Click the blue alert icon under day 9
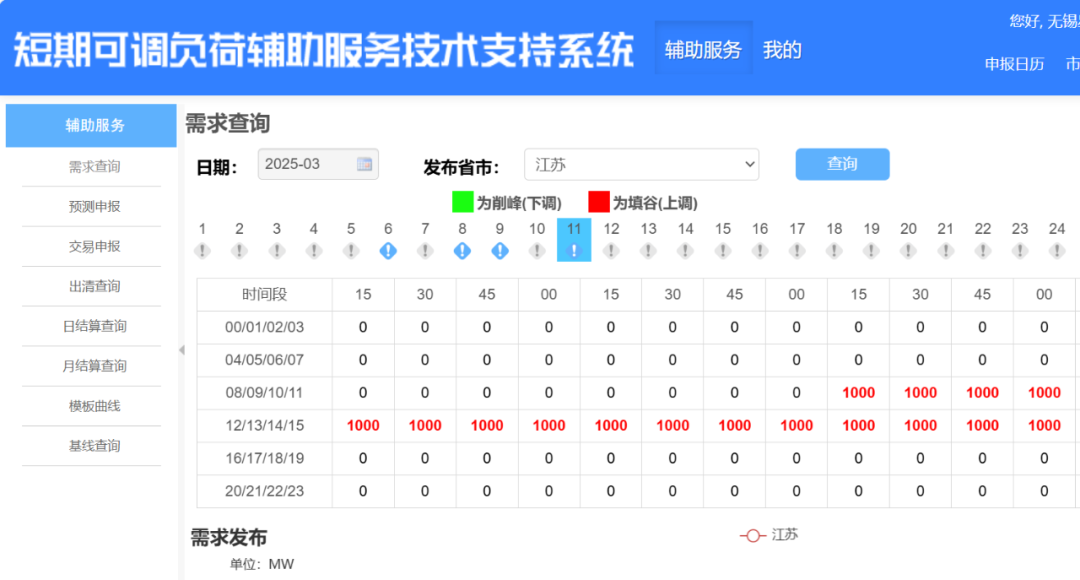 tap(500, 251)
